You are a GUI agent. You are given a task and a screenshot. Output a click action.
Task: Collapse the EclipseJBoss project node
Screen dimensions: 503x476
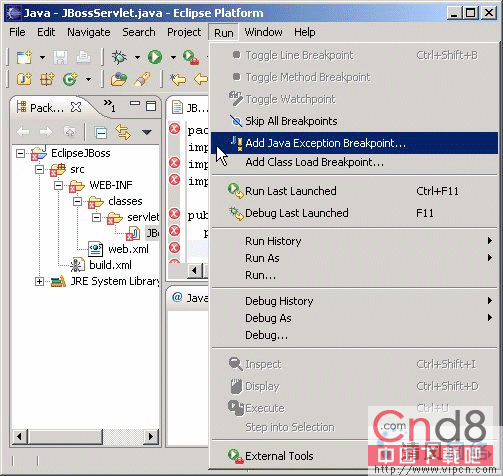click(x=21, y=153)
